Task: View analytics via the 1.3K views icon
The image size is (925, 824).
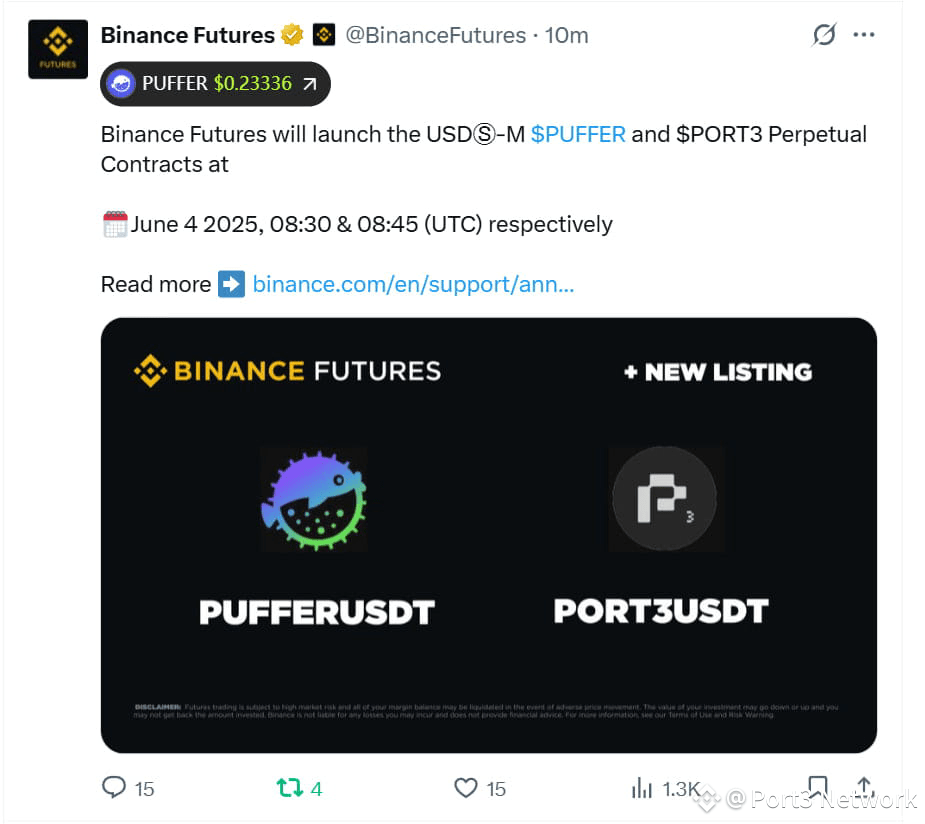Action: pos(641,788)
